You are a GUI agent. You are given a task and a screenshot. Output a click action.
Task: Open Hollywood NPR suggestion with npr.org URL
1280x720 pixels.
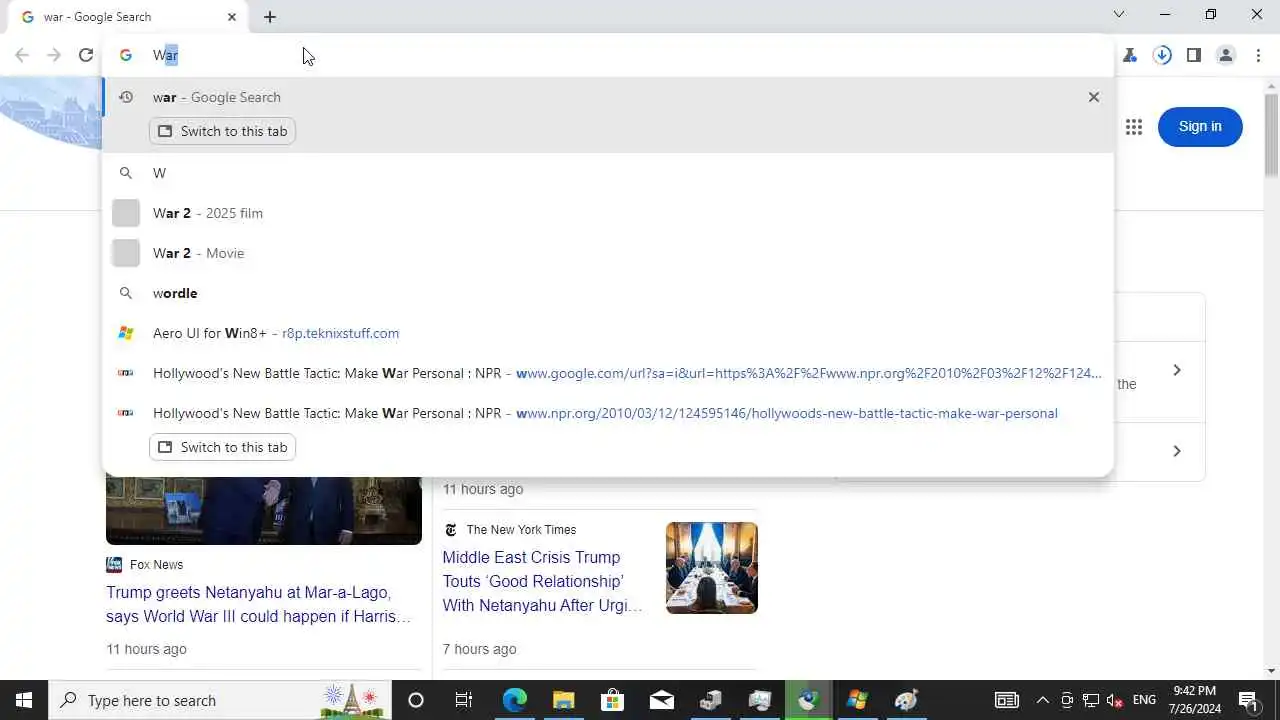(608, 413)
